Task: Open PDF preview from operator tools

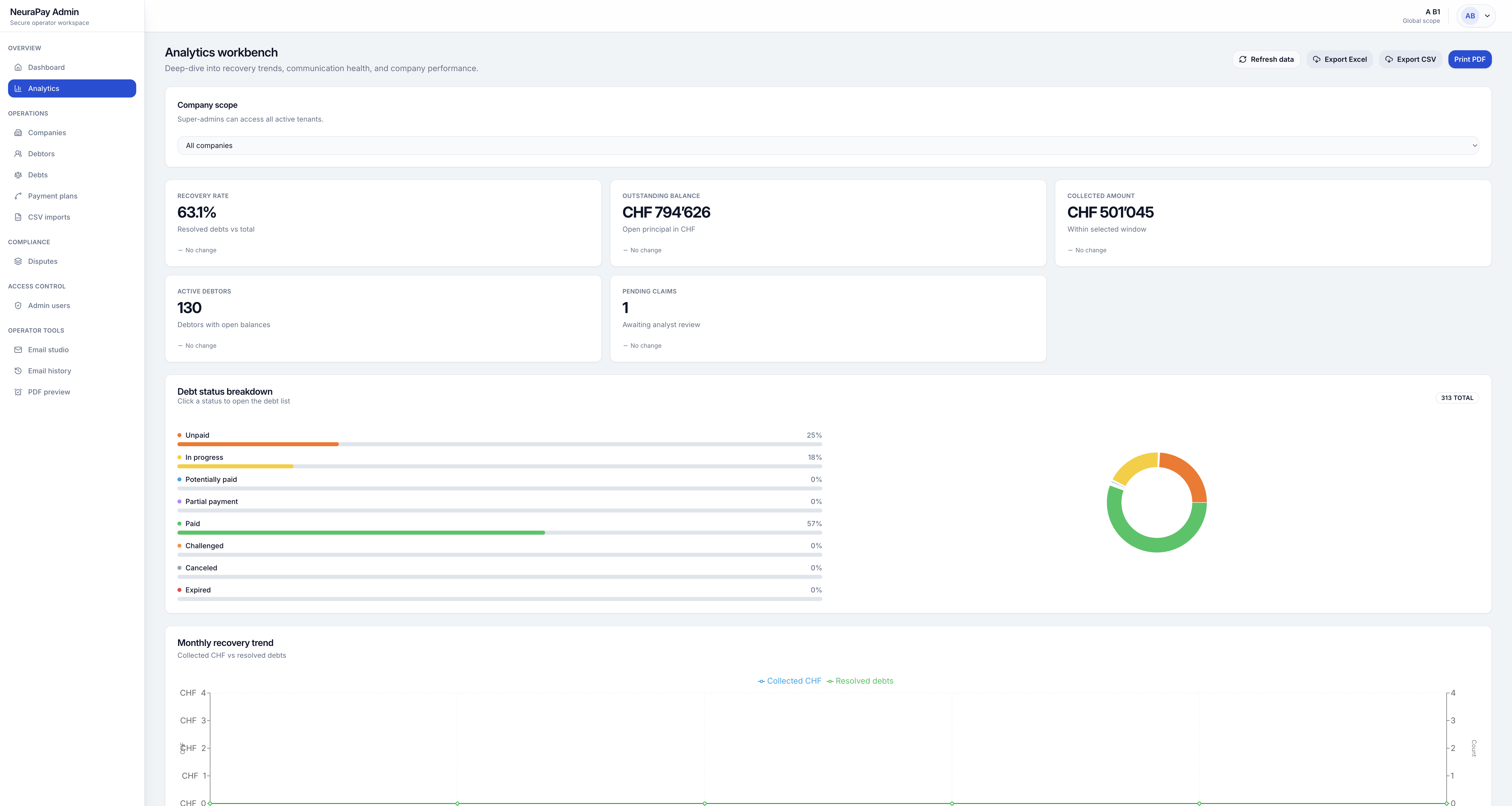Action: point(49,392)
